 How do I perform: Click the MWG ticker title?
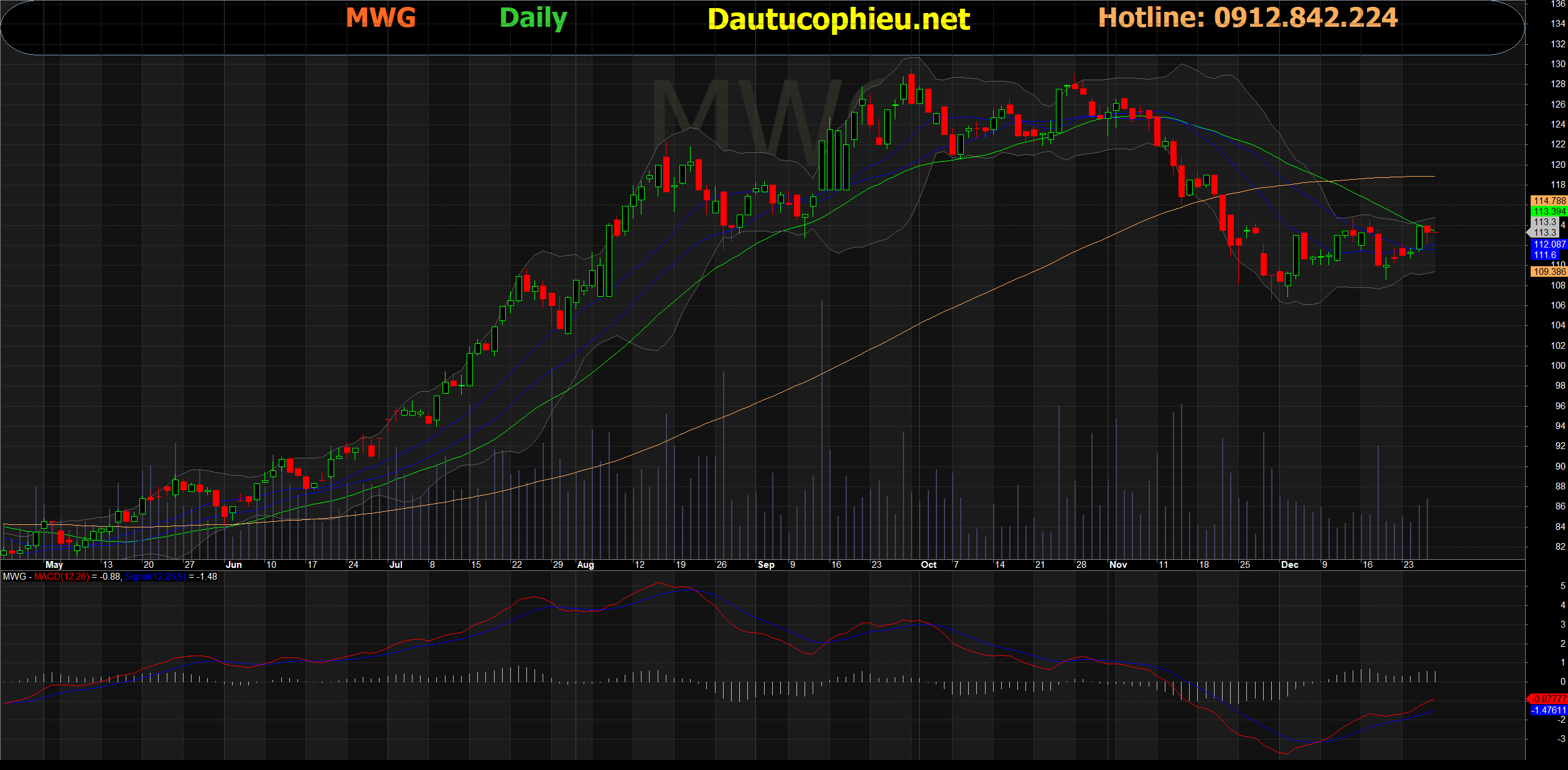coord(381,17)
